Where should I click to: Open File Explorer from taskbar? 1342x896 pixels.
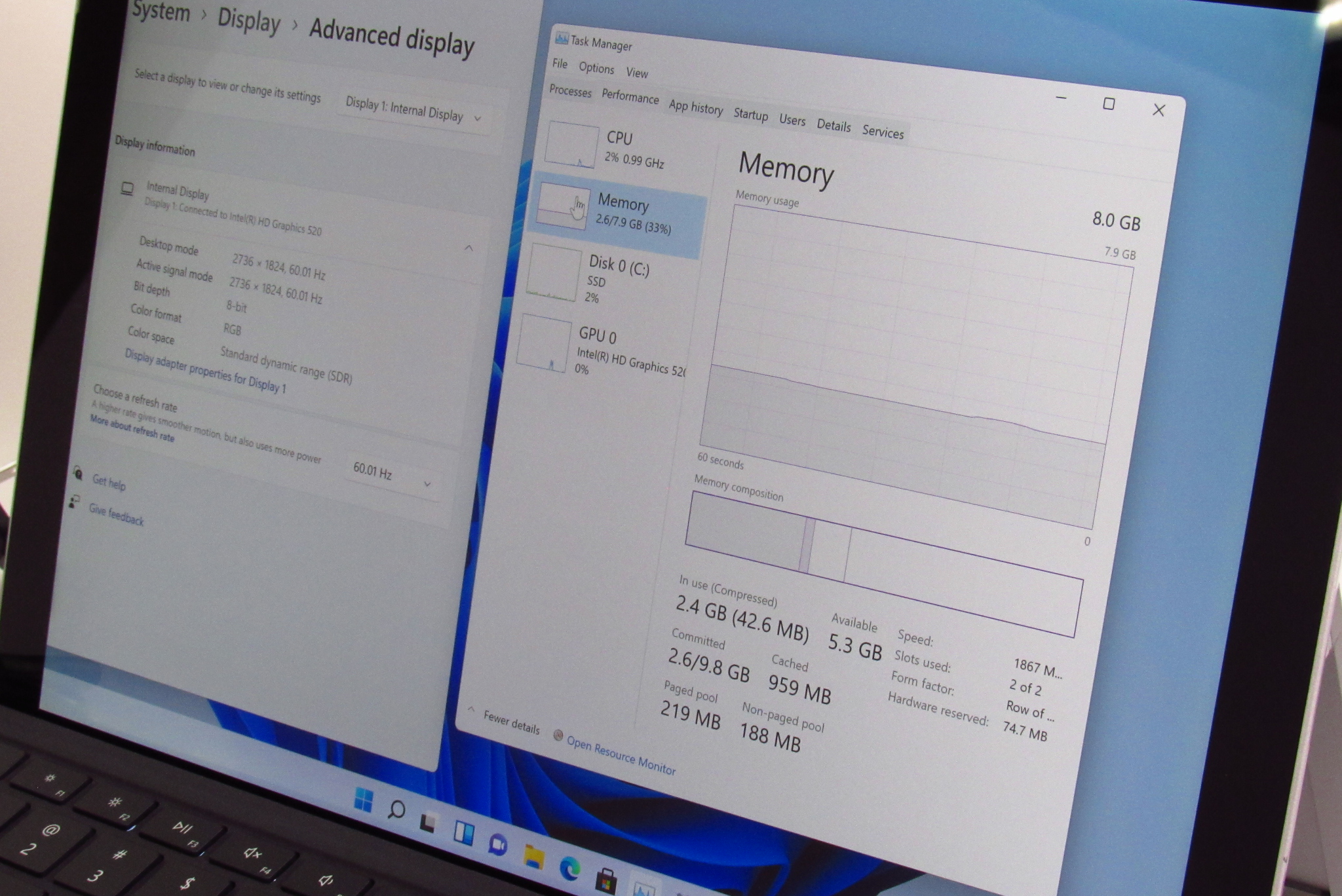534,857
